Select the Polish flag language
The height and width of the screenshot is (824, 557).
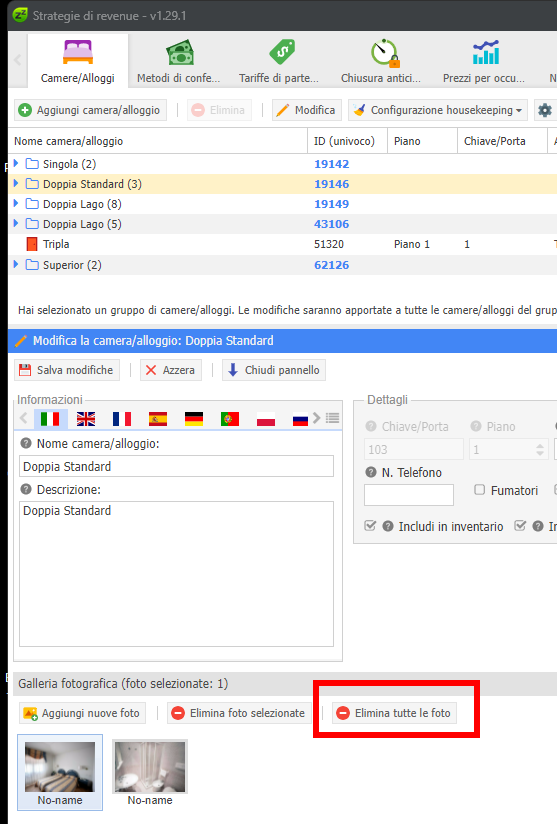click(x=266, y=419)
